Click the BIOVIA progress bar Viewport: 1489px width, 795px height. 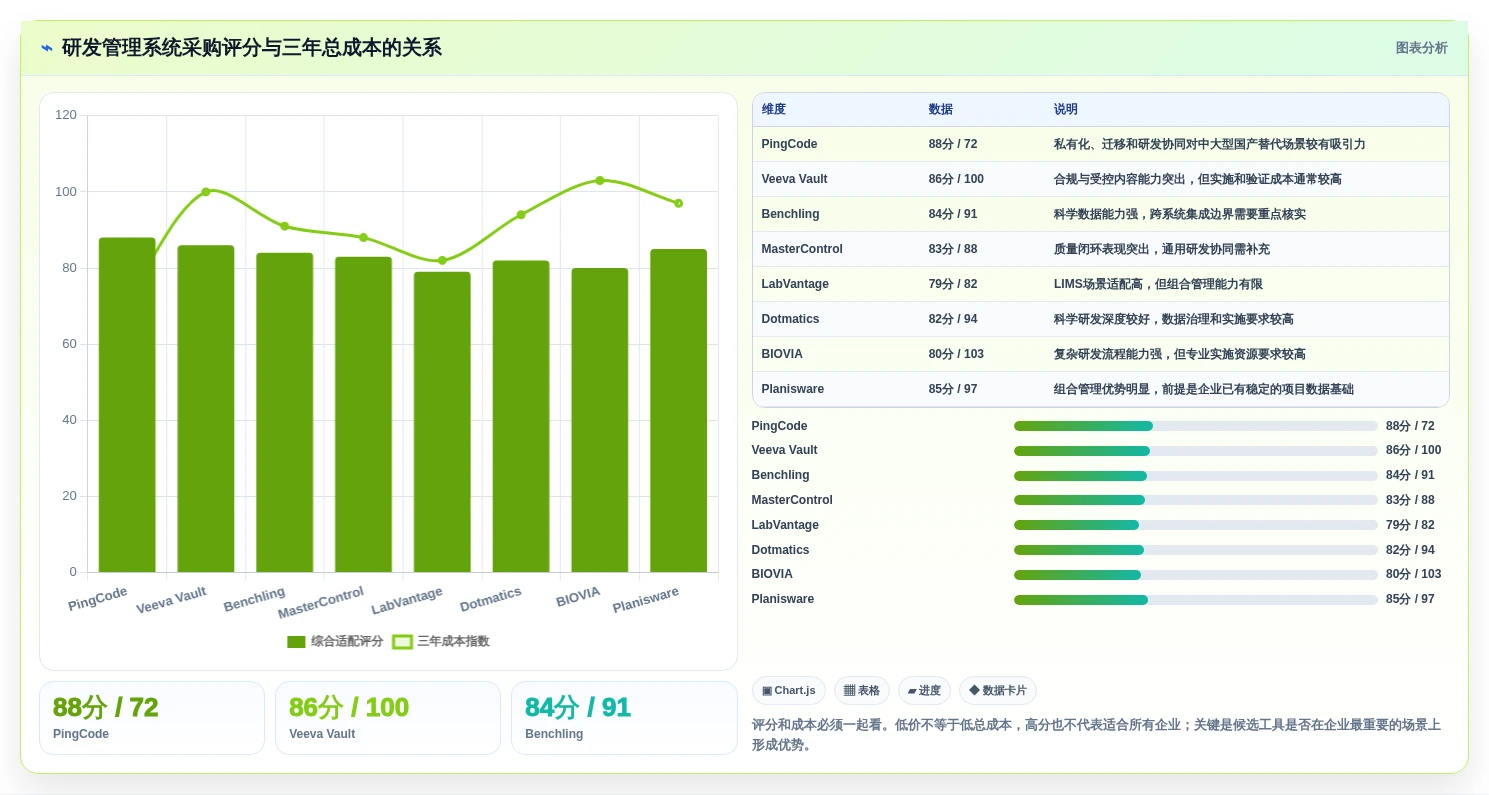click(x=1196, y=575)
